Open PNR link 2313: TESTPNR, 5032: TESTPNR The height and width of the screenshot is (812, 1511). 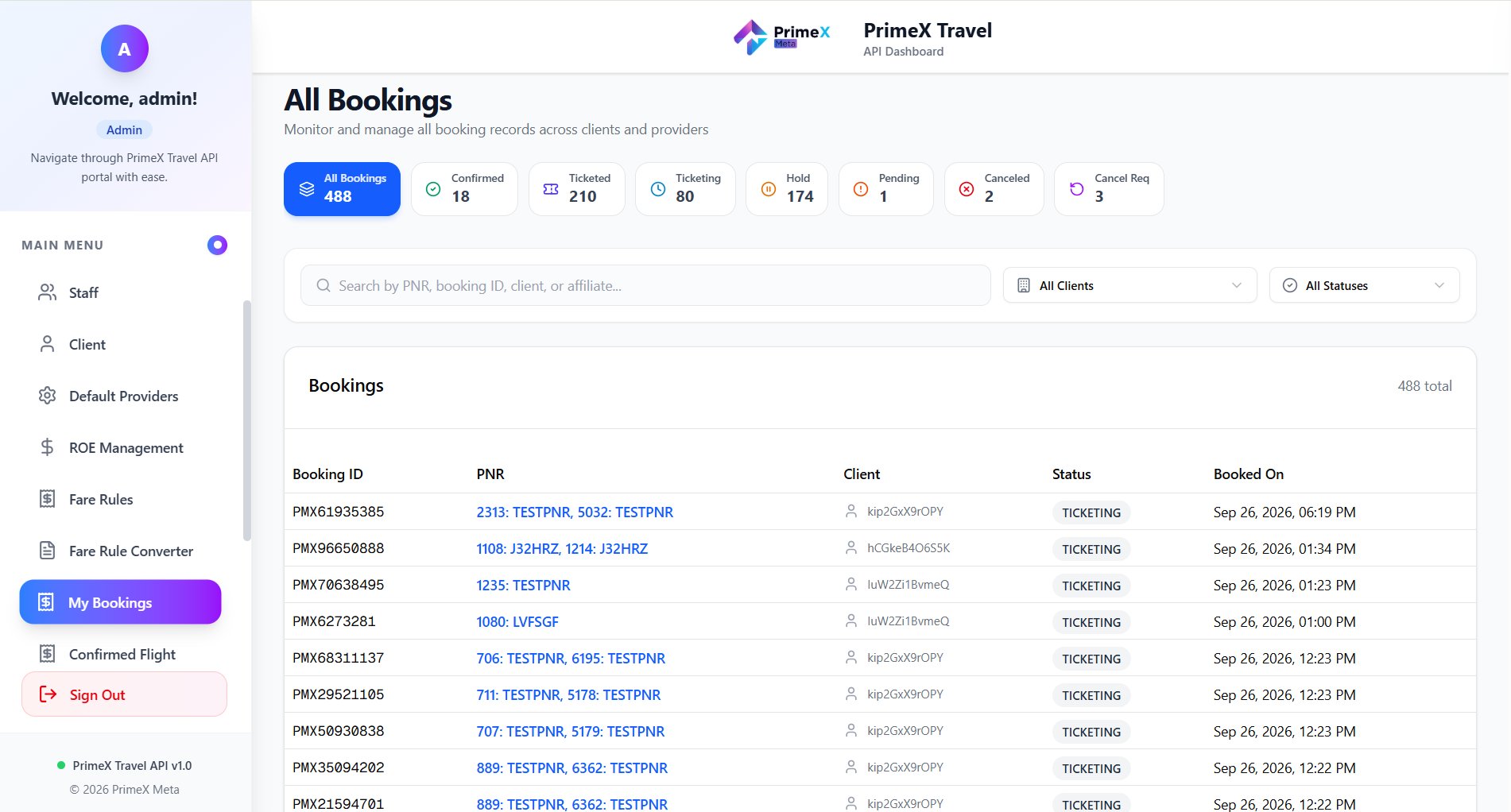pyautogui.click(x=575, y=512)
